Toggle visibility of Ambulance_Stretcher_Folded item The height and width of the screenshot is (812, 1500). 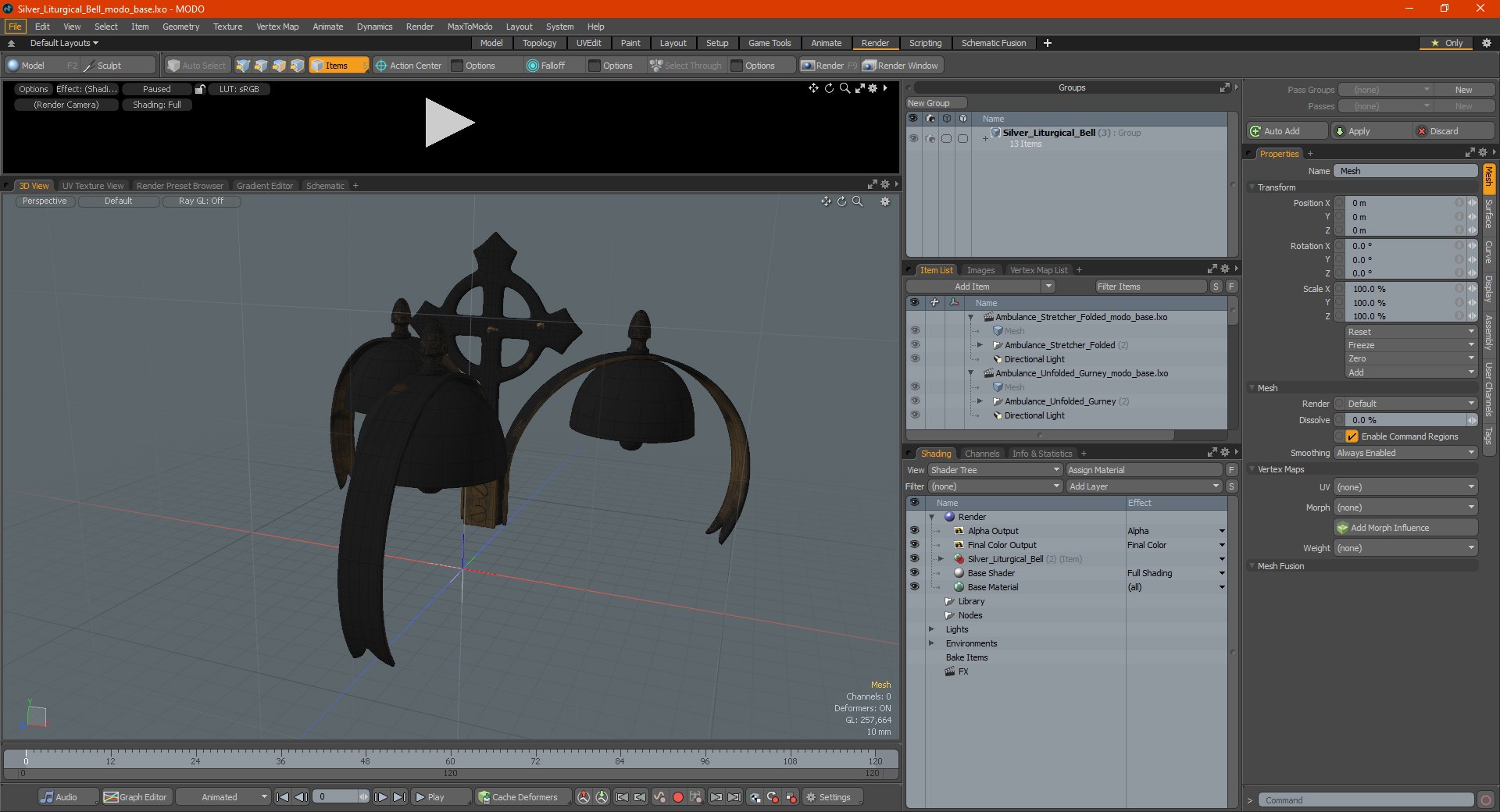click(x=914, y=345)
